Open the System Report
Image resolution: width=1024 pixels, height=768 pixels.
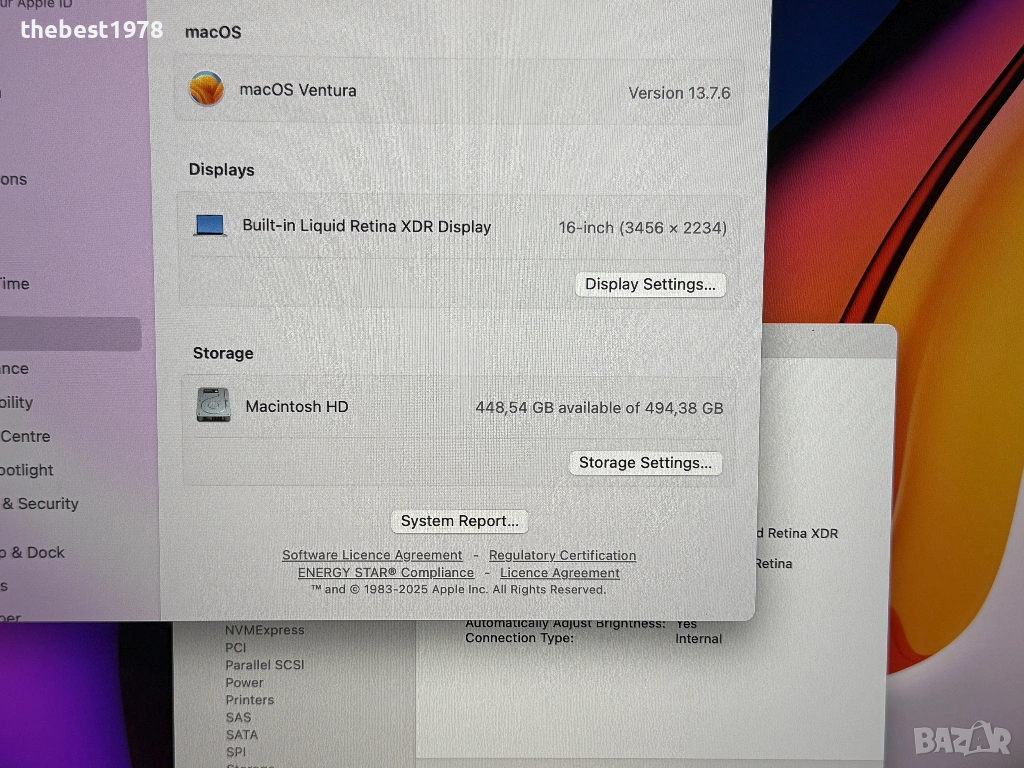tap(459, 521)
